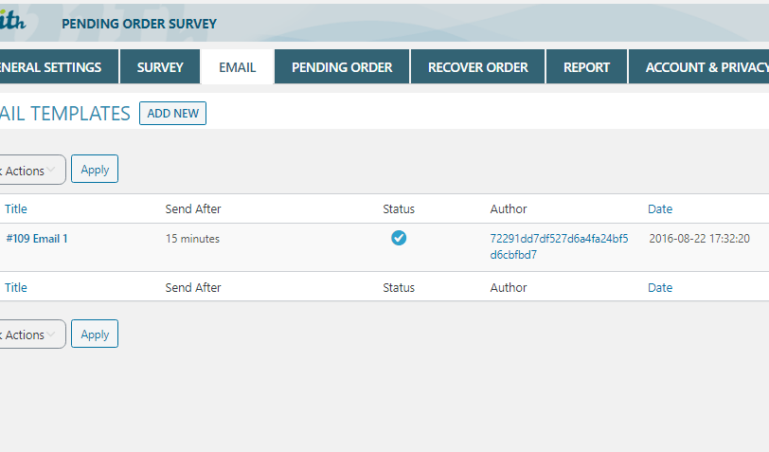Click the YITH logo in the header
Image resolution: width=769 pixels, height=452 pixels.
click(x=12, y=21)
